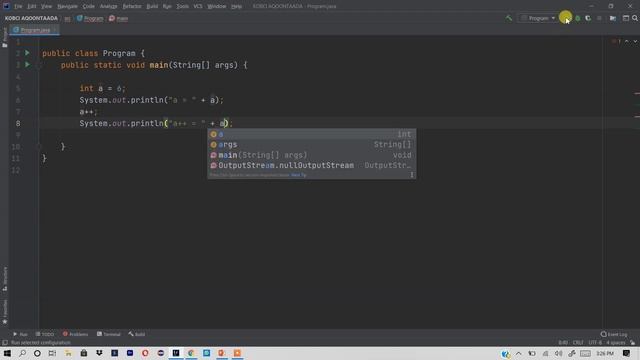Click the layout window icon next to search
640x360 pixels.
[x=626, y=18]
